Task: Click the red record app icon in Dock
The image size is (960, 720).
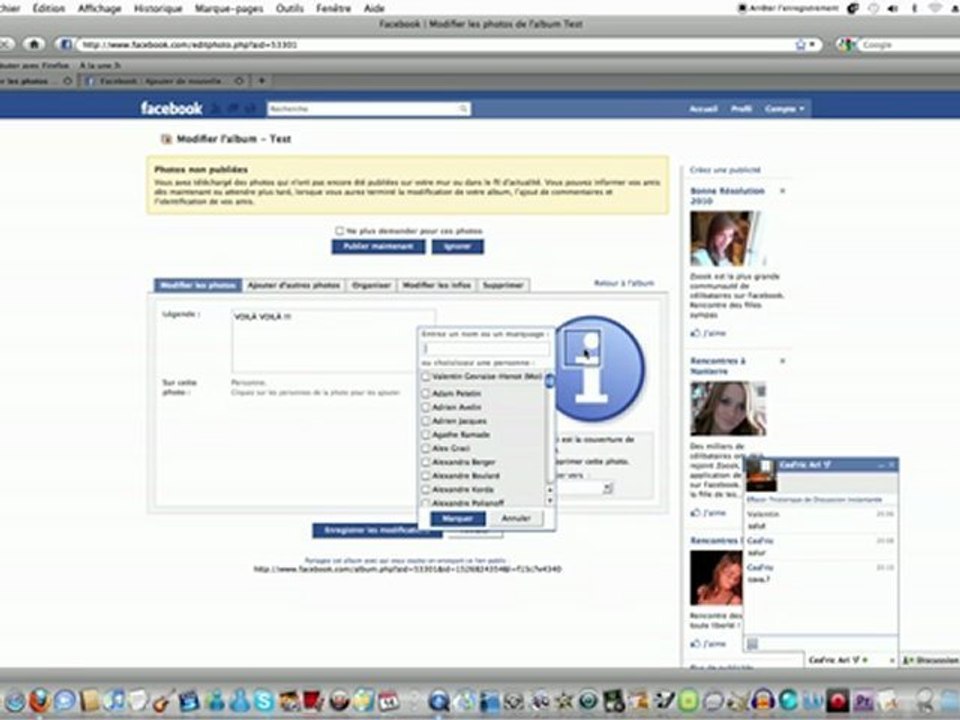Action: click(837, 700)
